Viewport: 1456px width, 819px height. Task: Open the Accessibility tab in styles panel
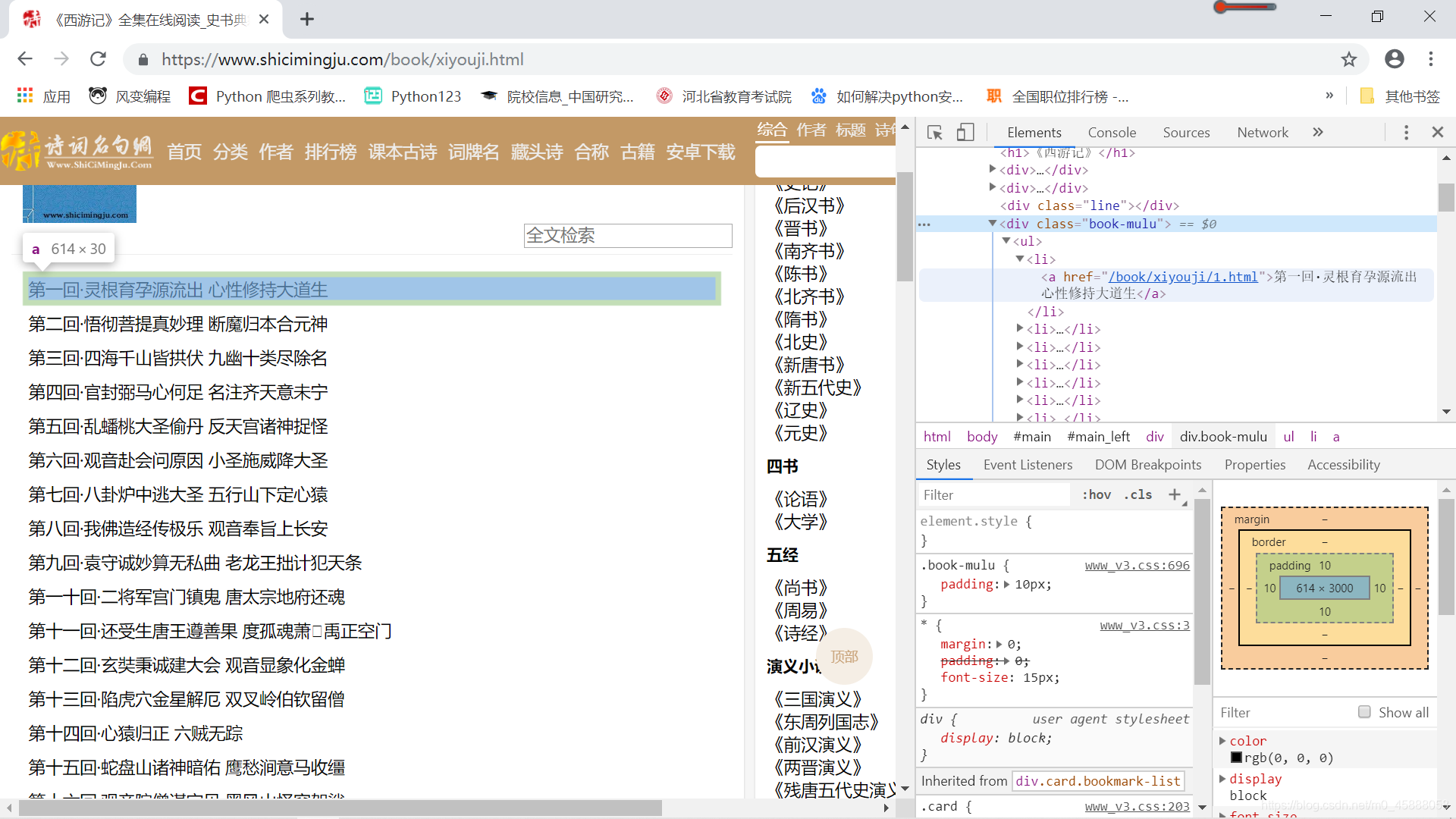click(x=1343, y=464)
